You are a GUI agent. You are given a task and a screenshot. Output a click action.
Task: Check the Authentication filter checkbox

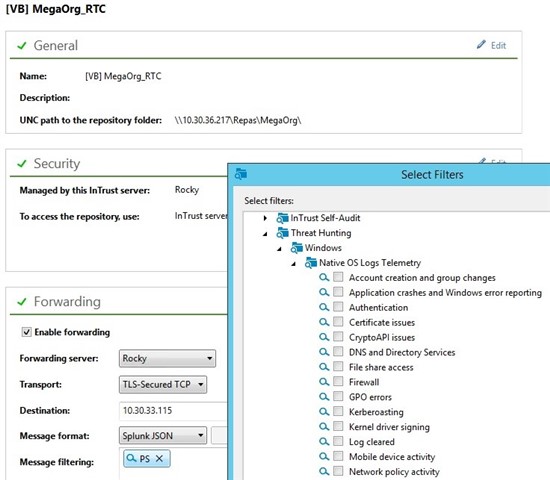coord(338,307)
